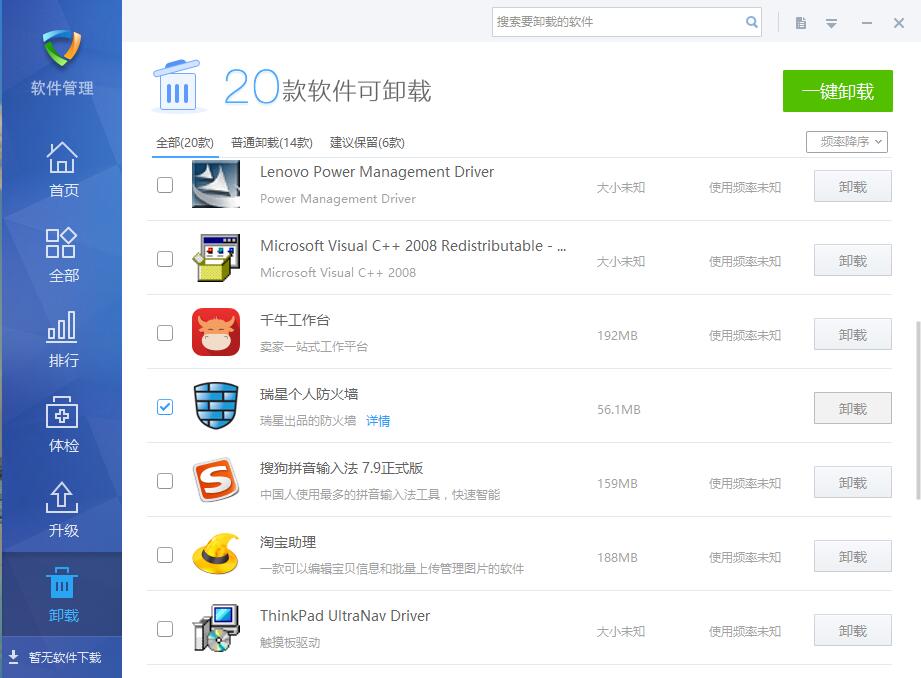Click the large trash can icon in the header
The image size is (921, 678).
click(x=178, y=86)
